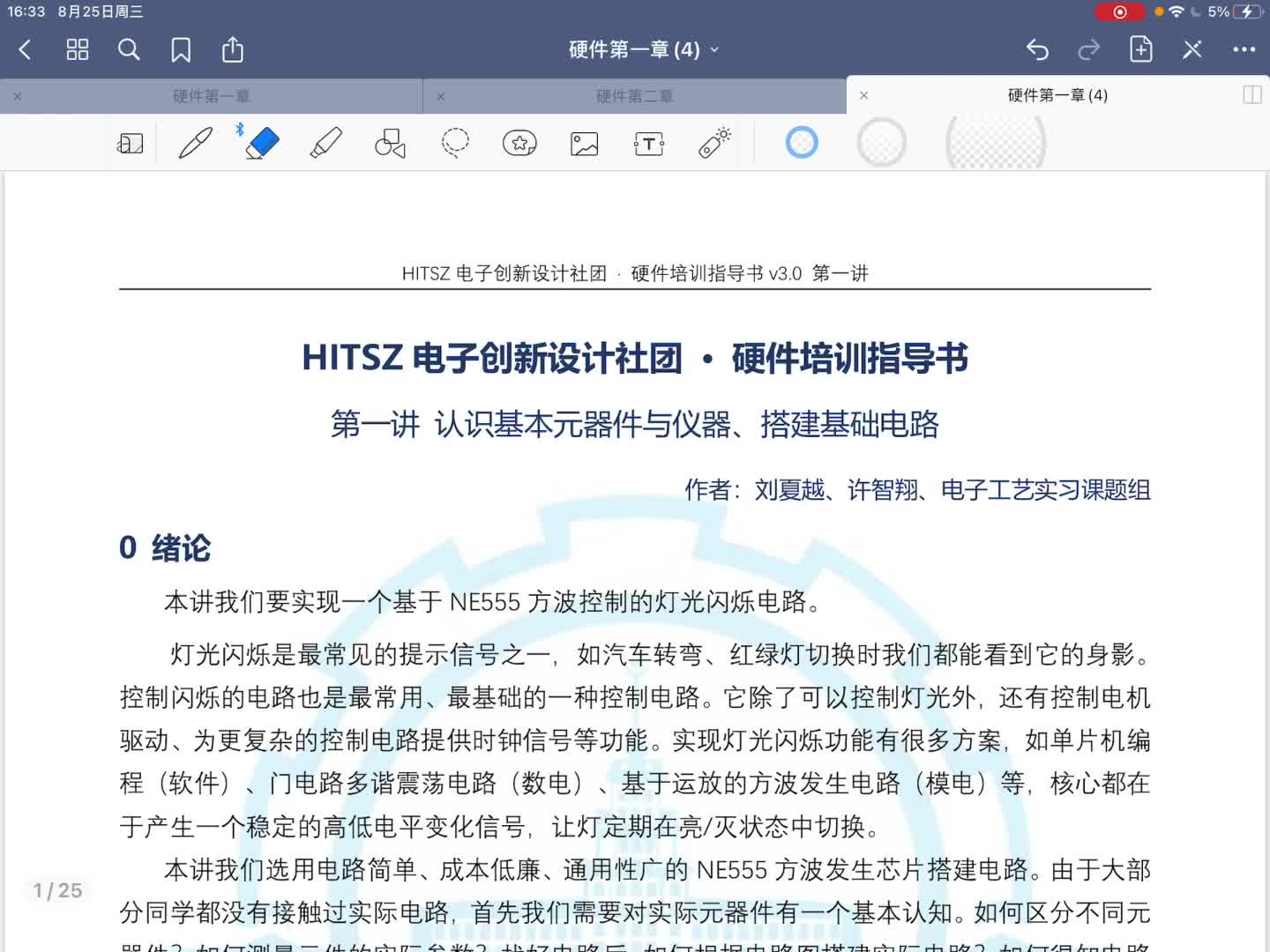Click the heading "0 绪论"

(165, 547)
